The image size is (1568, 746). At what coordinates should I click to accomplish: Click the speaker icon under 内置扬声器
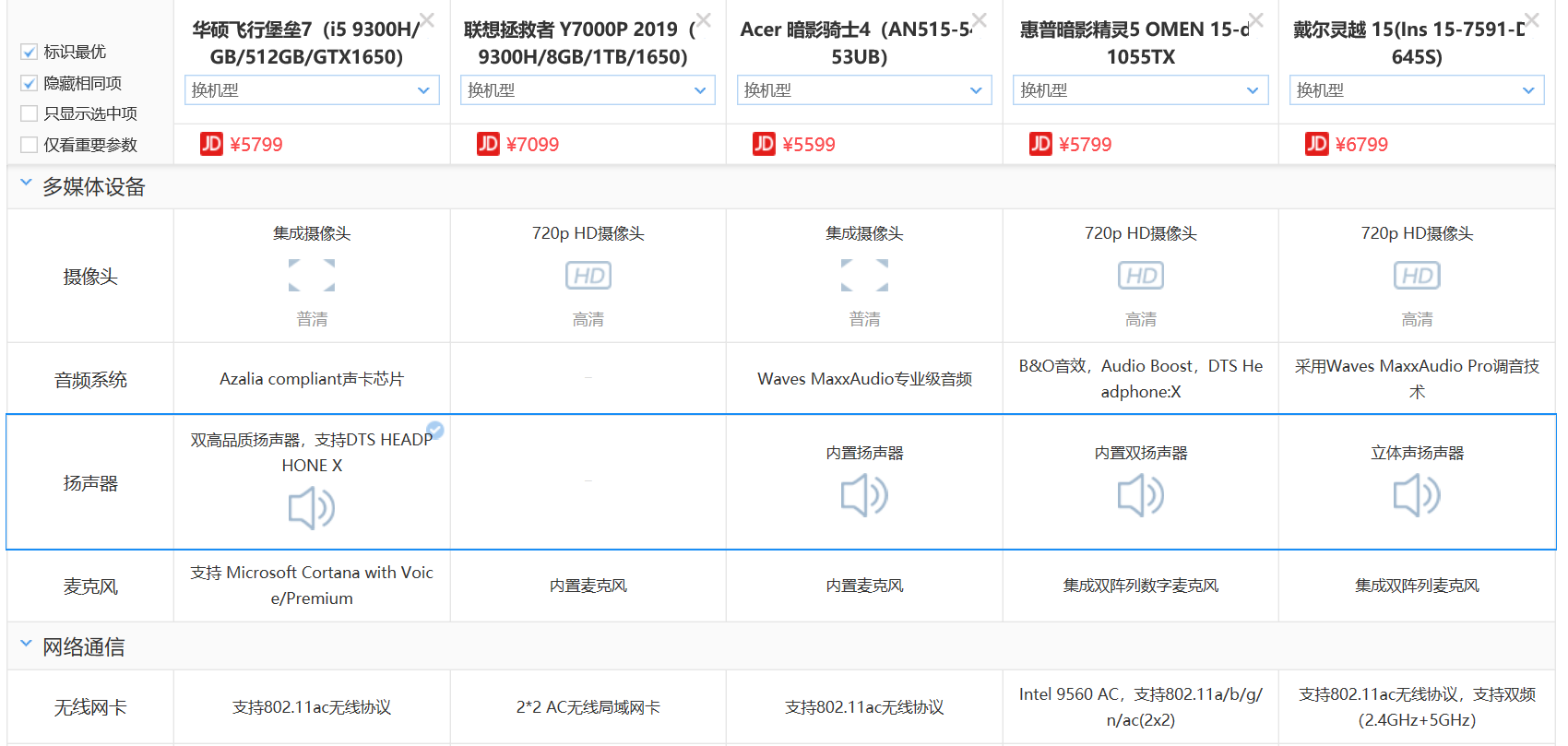pos(864,495)
